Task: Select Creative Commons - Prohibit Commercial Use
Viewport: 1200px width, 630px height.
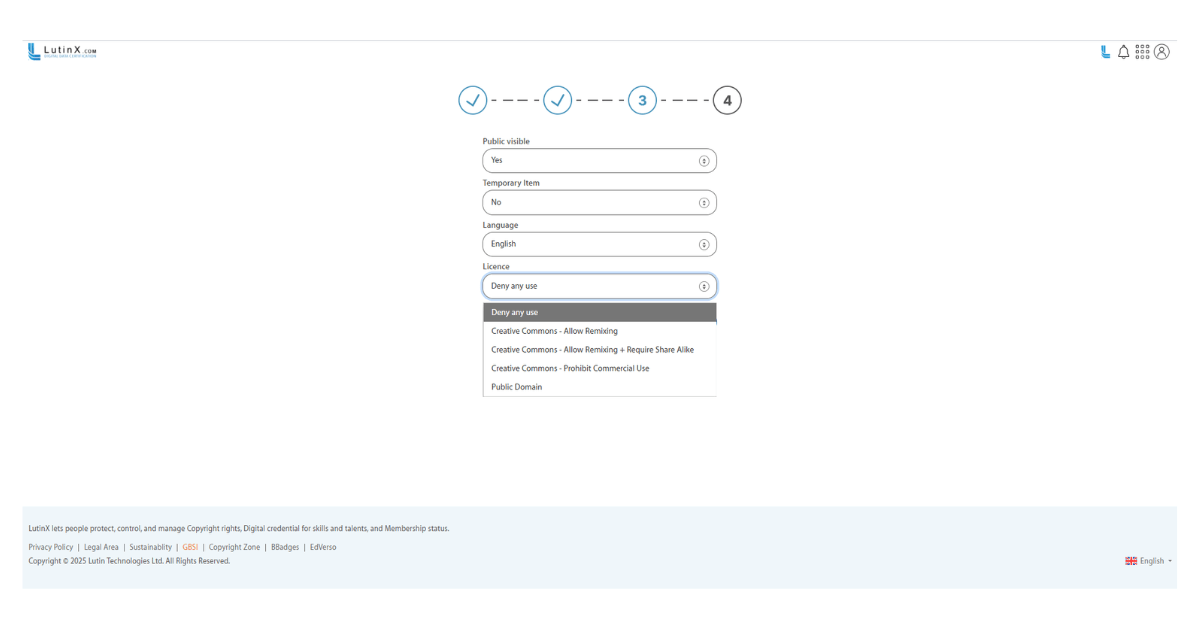Action: click(570, 368)
